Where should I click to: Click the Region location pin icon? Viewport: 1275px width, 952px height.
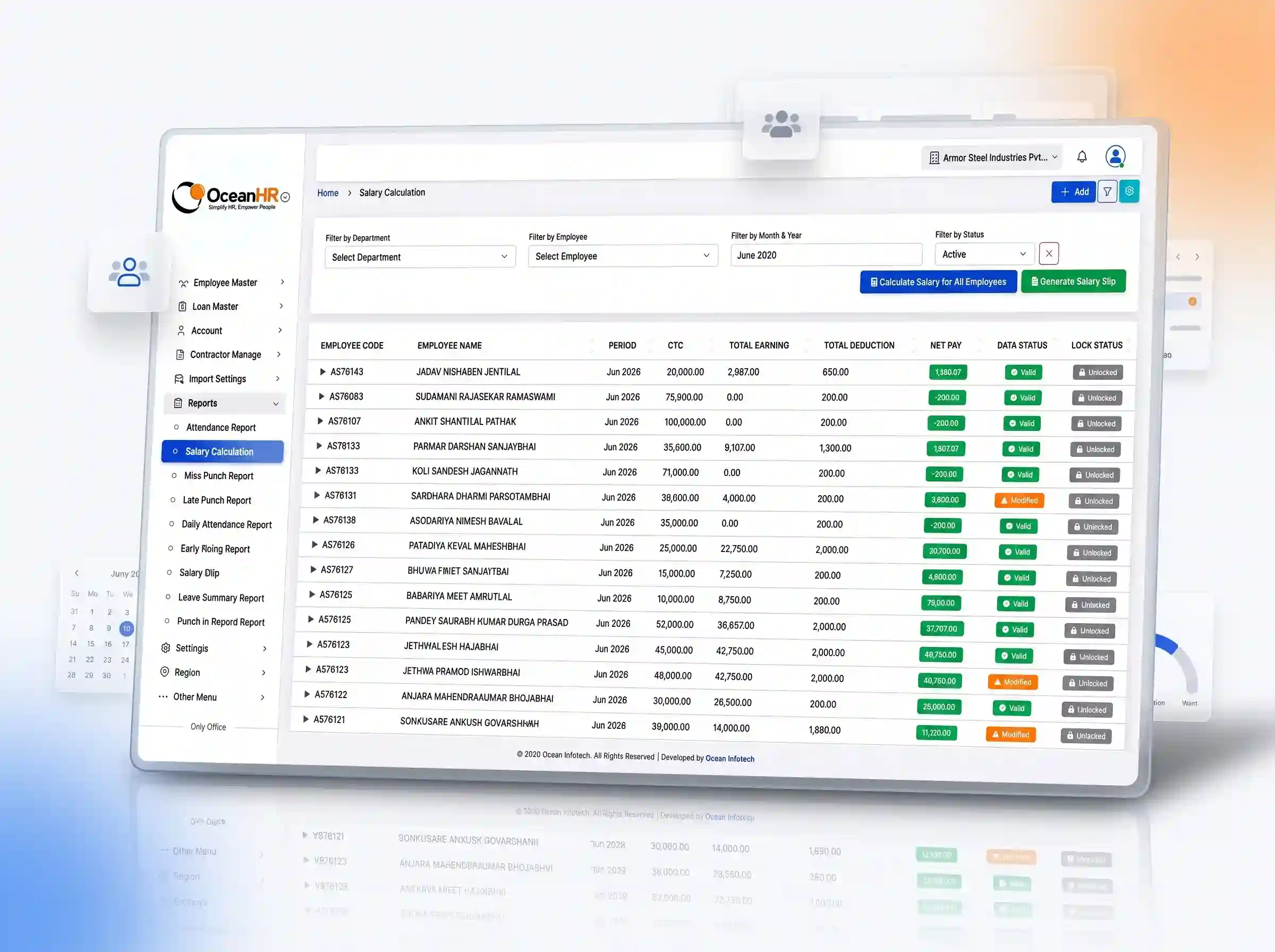pyautogui.click(x=164, y=672)
